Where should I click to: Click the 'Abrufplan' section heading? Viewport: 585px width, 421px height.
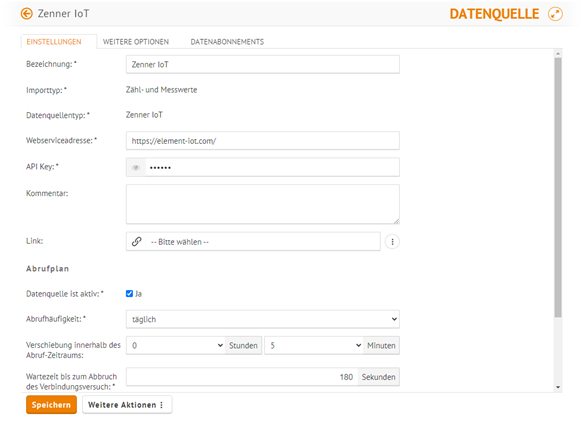tap(47, 269)
